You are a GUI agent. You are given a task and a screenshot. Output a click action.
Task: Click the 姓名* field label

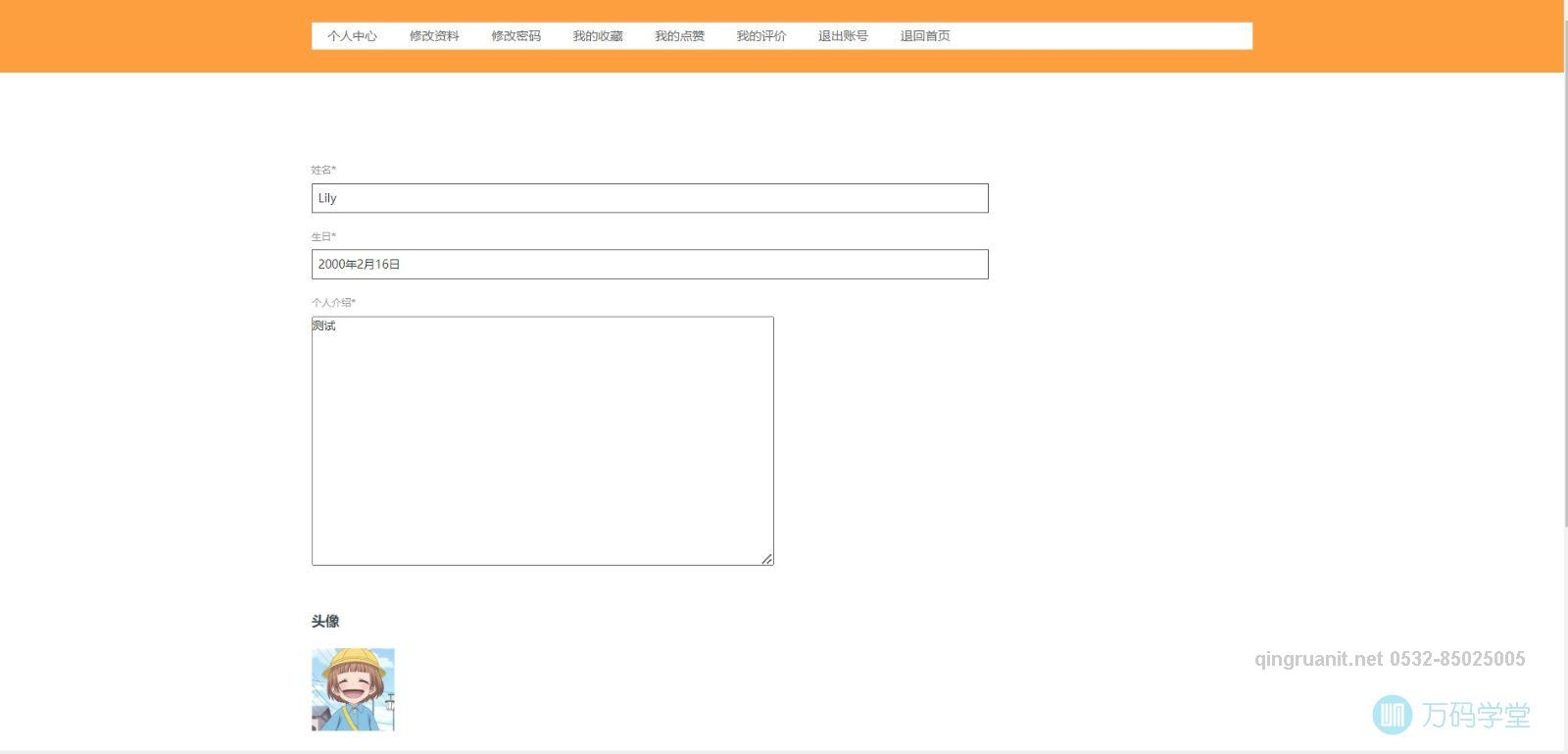[x=323, y=171]
